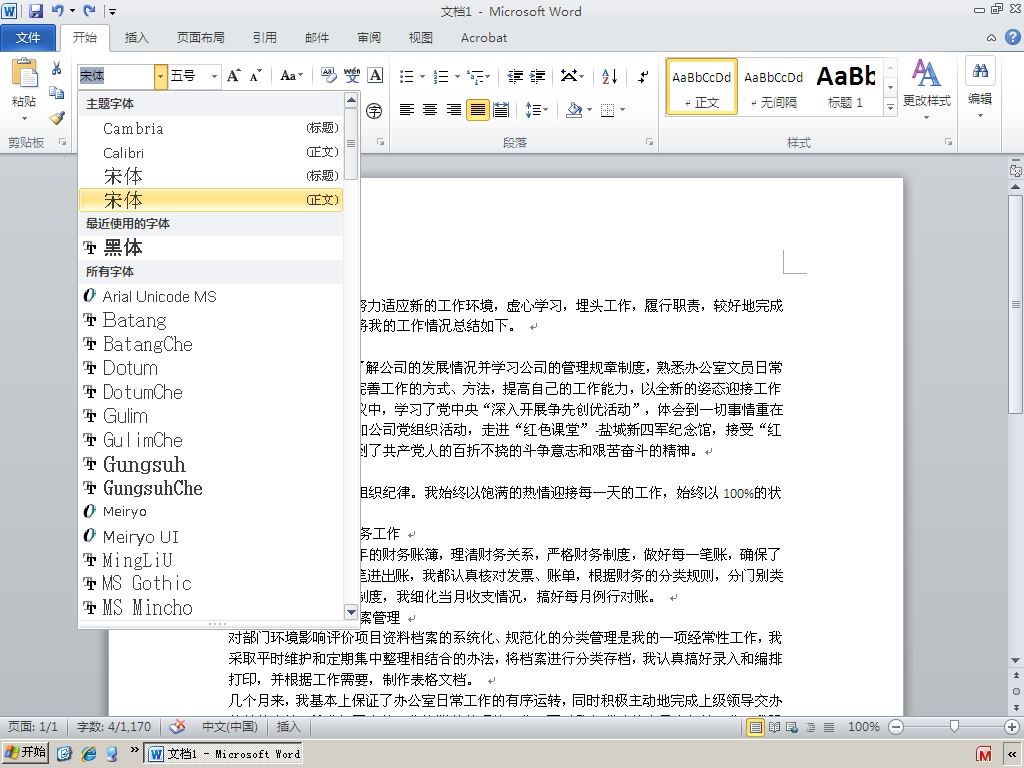Switch to the 引用 References tab
Image resolution: width=1024 pixels, height=768 pixels.
pos(264,38)
